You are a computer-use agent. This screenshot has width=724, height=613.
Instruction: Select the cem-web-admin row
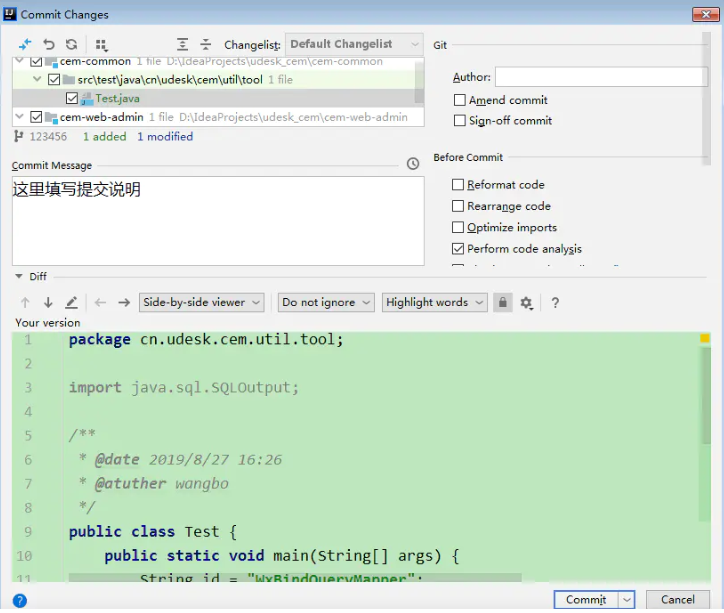click(x=218, y=117)
